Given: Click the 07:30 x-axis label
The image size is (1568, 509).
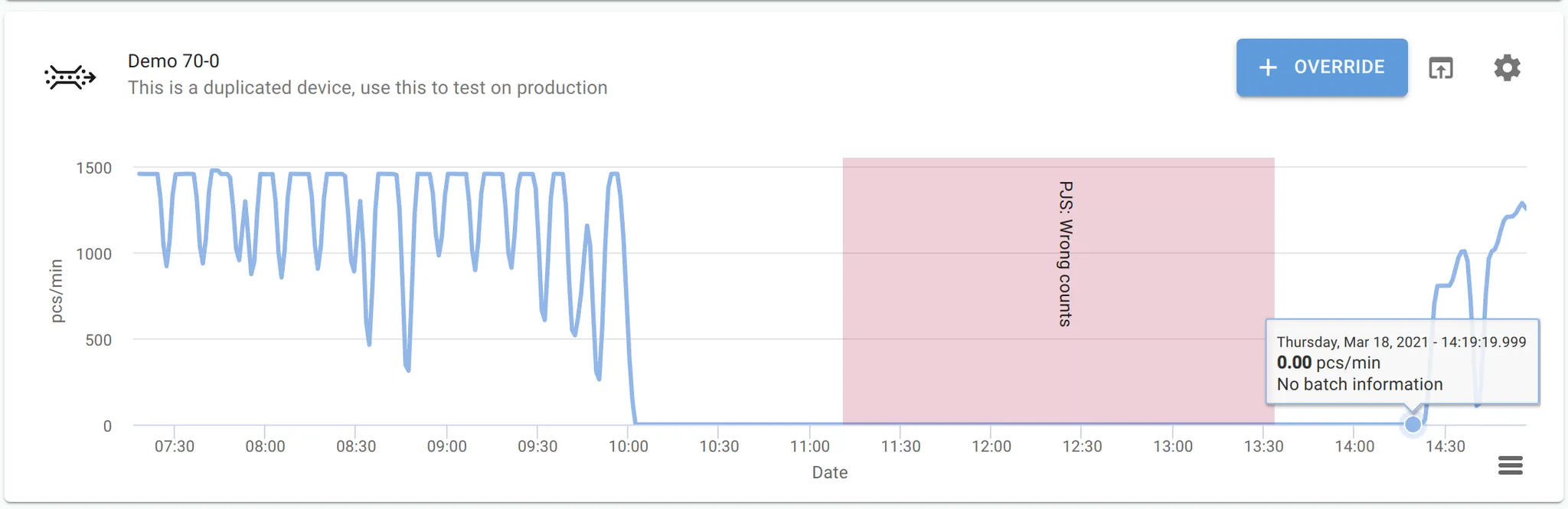Looking at the screenshot, I should click(175, 446).
